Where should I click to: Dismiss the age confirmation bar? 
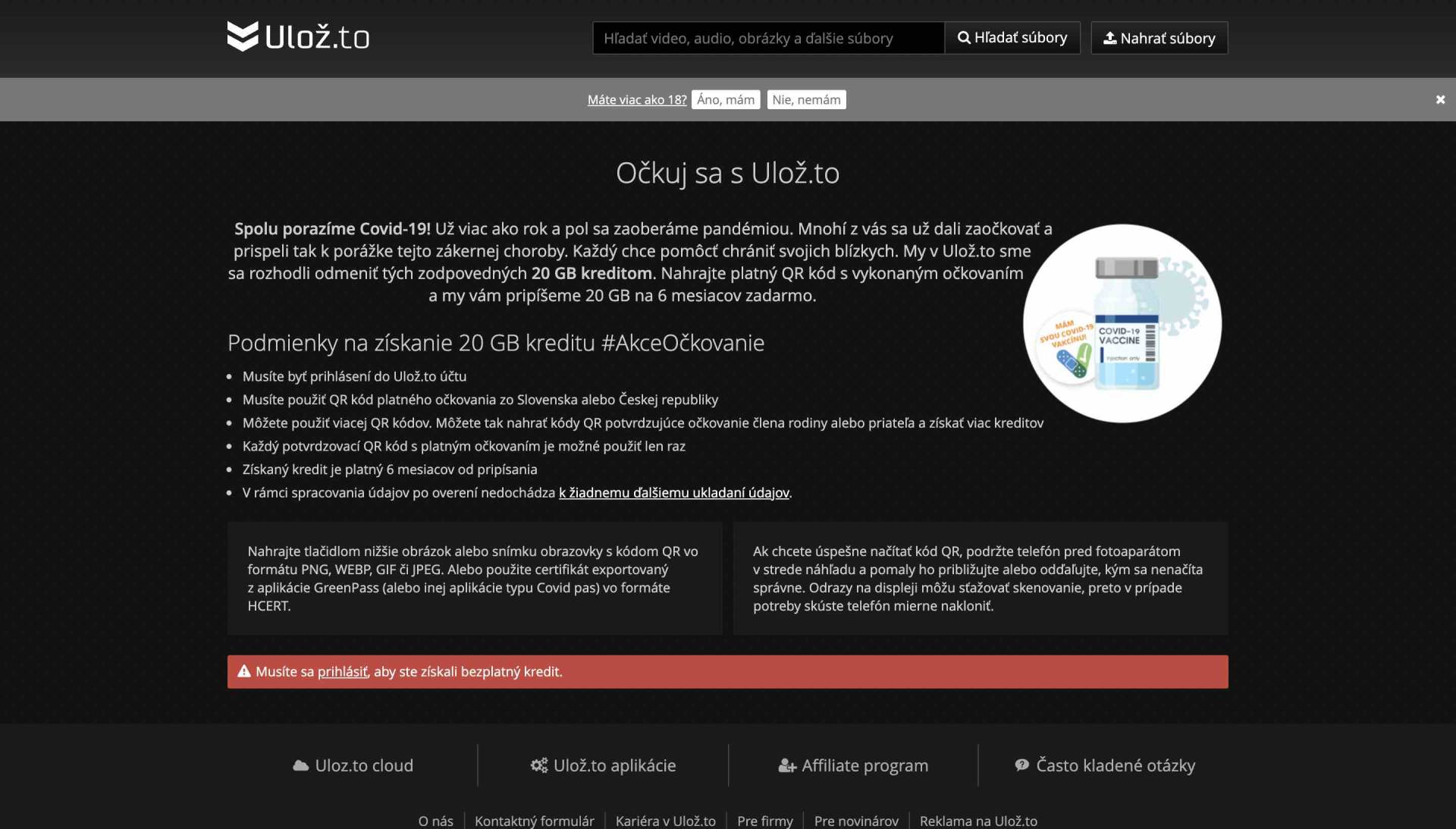[1440, 99]
